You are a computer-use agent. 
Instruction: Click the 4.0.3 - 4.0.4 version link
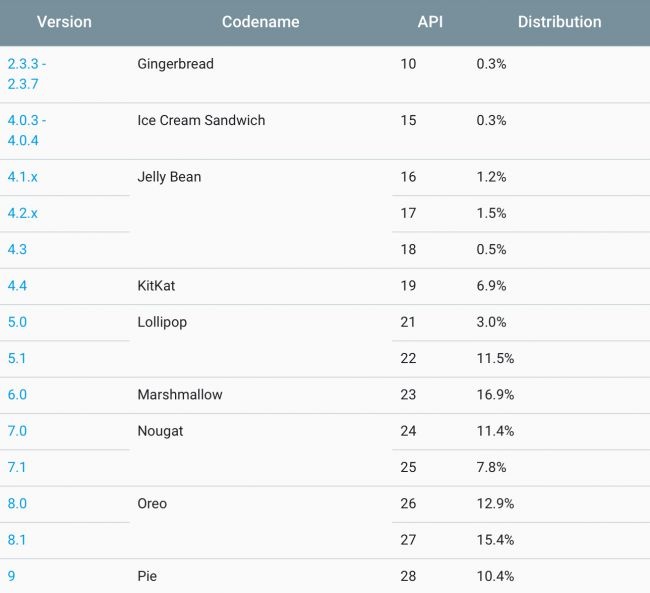(27, 130)
